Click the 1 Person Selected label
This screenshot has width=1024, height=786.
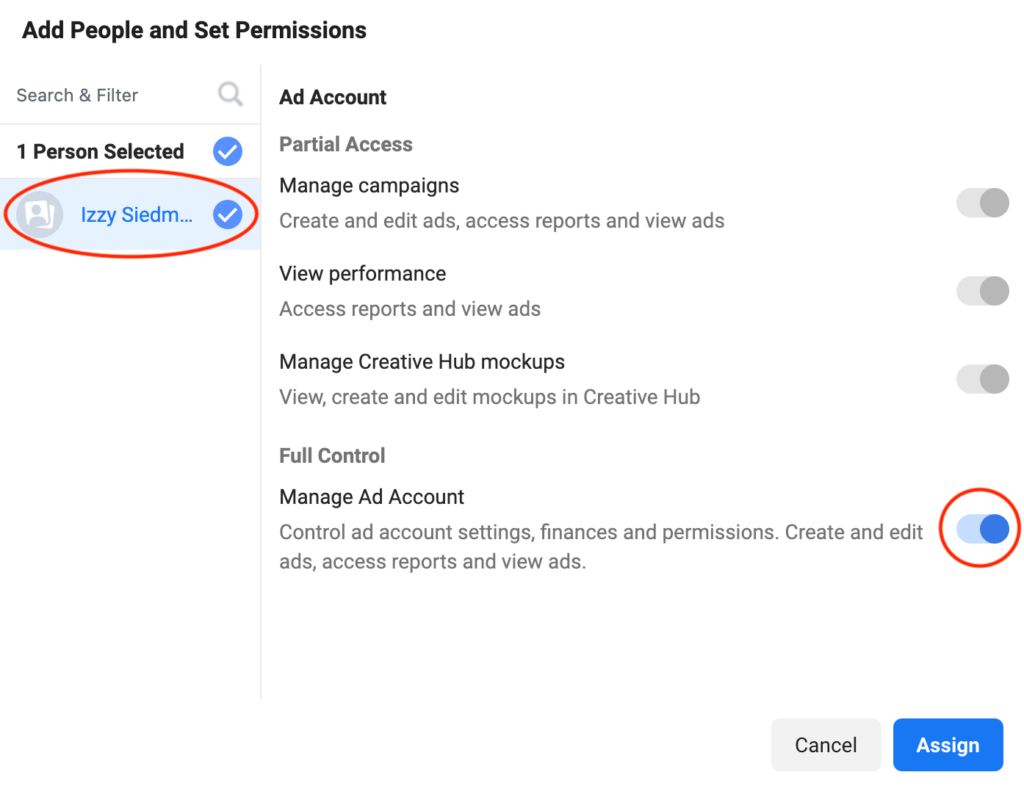pyautogui.click(x=100, y=151)
